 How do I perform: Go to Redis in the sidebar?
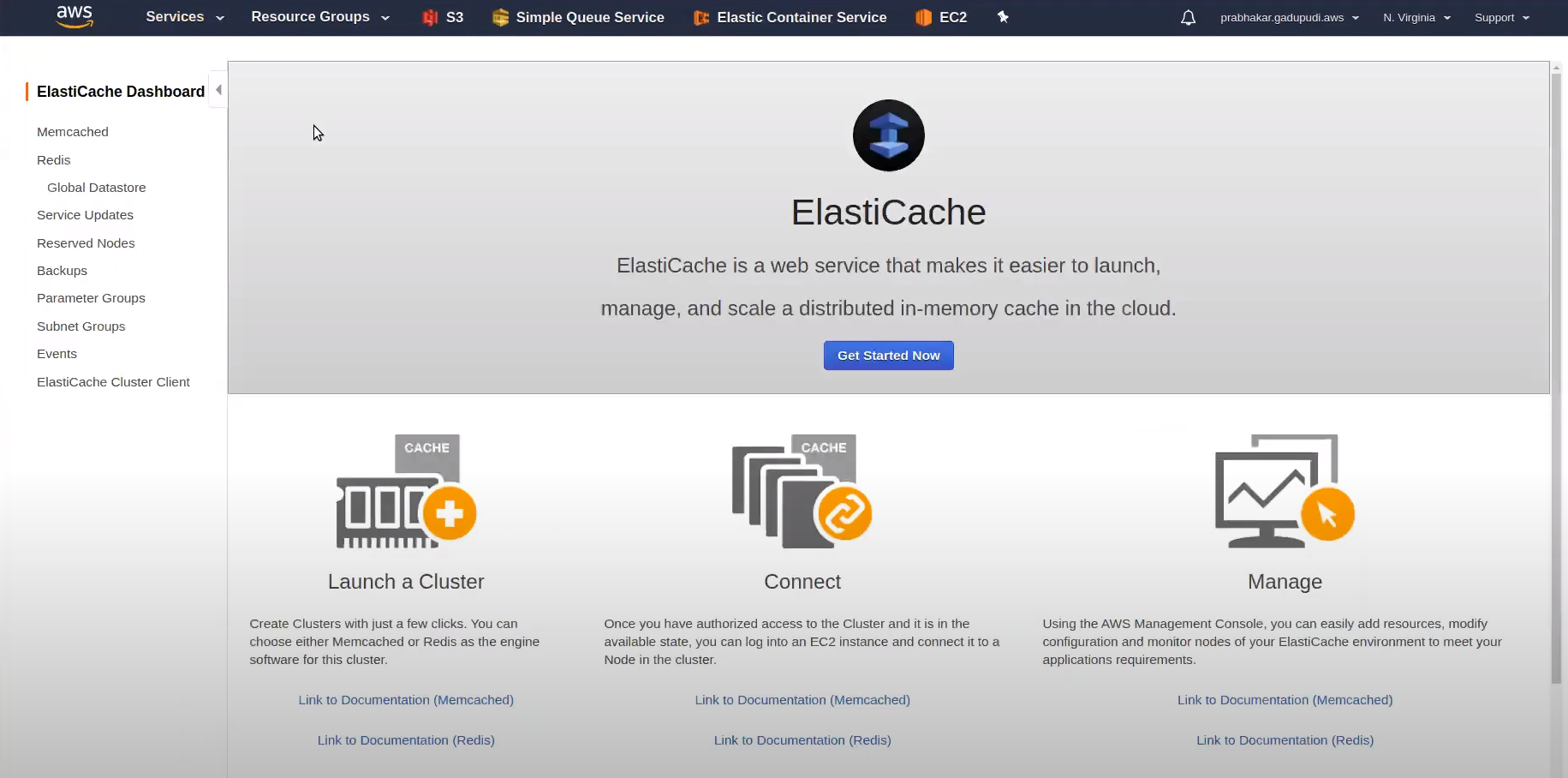(x=54, y=160)
